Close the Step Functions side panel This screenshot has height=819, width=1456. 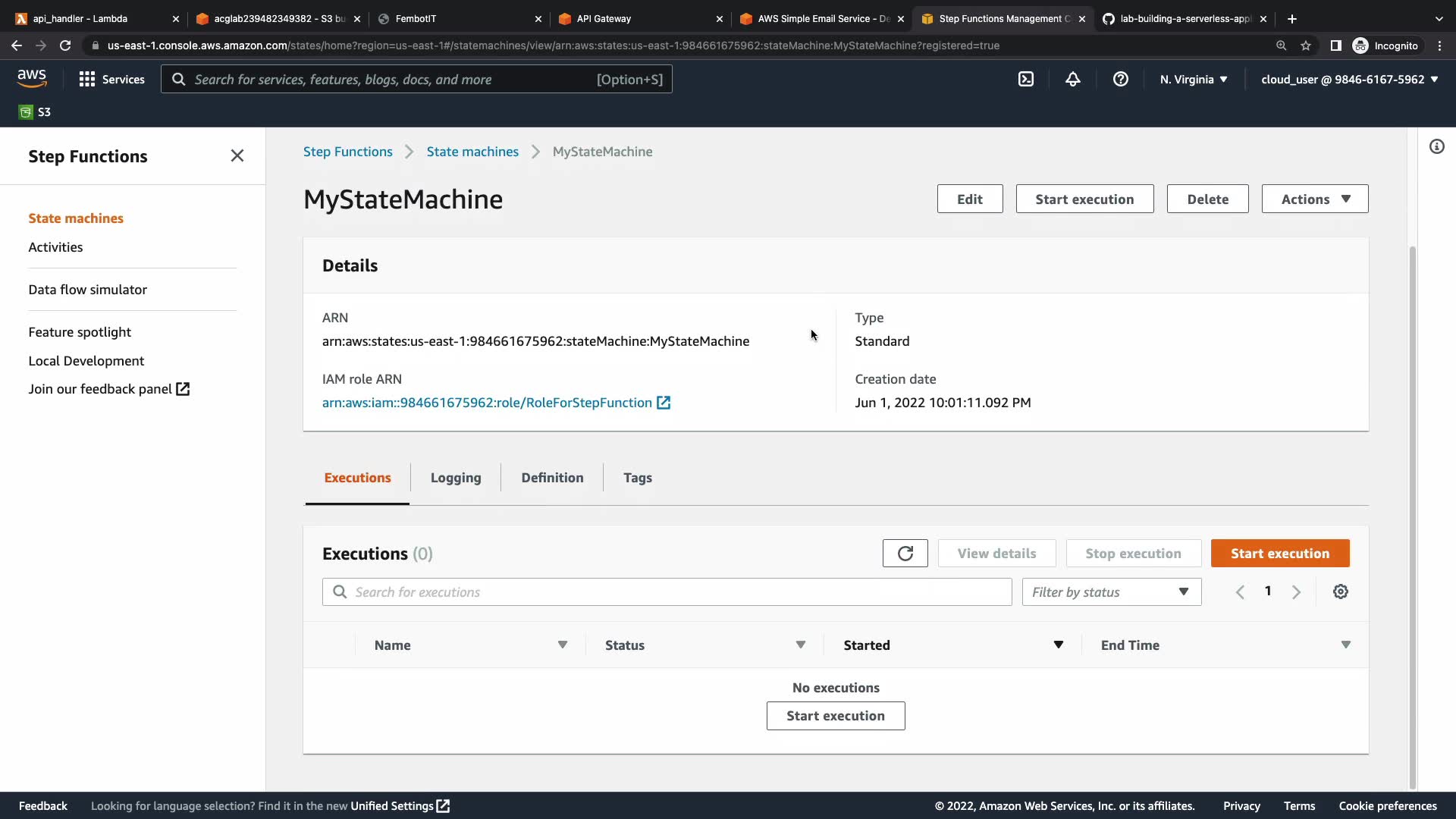(x=237, y=155)
